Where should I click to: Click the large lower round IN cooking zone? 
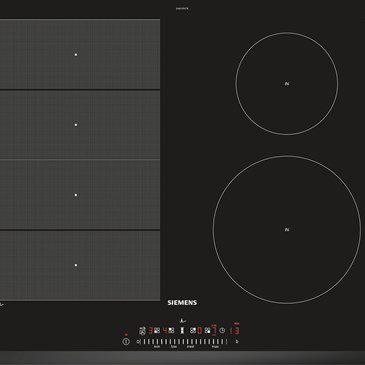point(287,230)
